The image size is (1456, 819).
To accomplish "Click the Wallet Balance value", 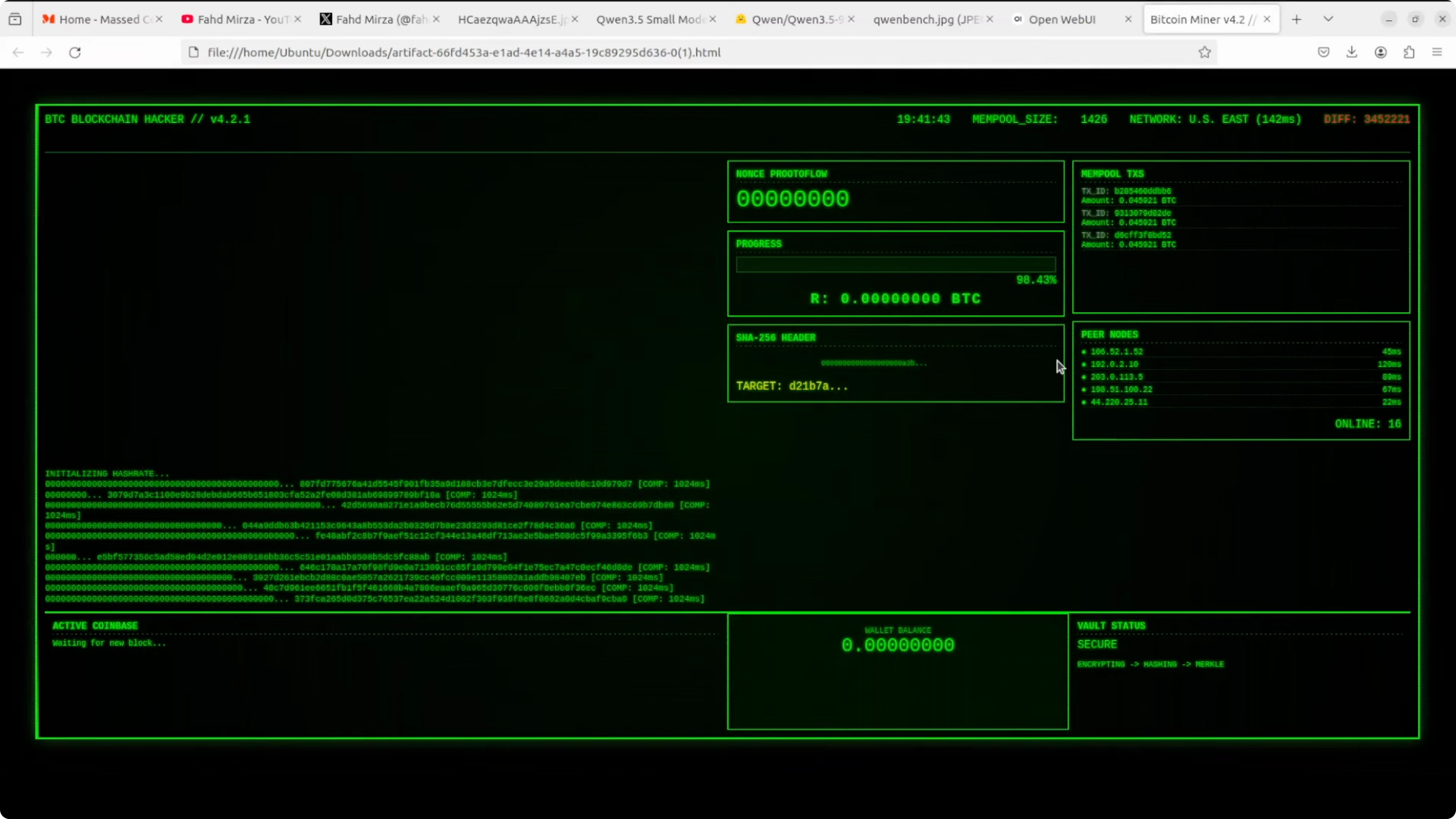I will [898, 645].
